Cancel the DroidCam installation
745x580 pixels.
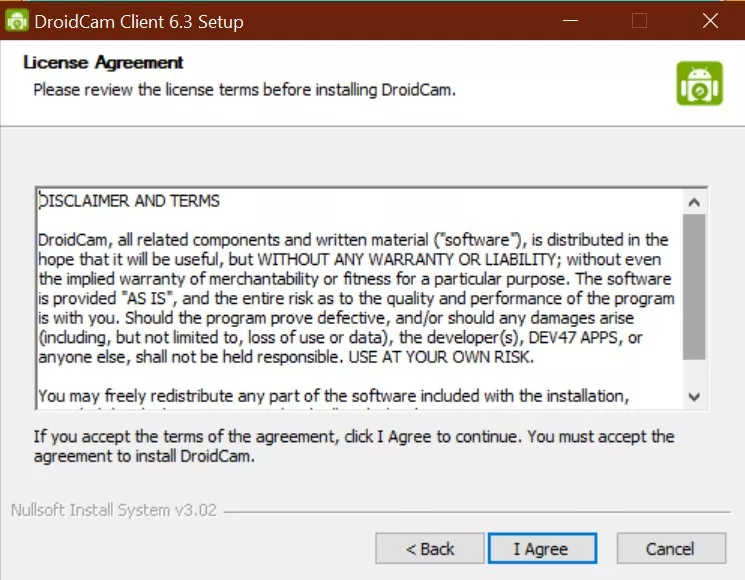(x=670, y=548)
